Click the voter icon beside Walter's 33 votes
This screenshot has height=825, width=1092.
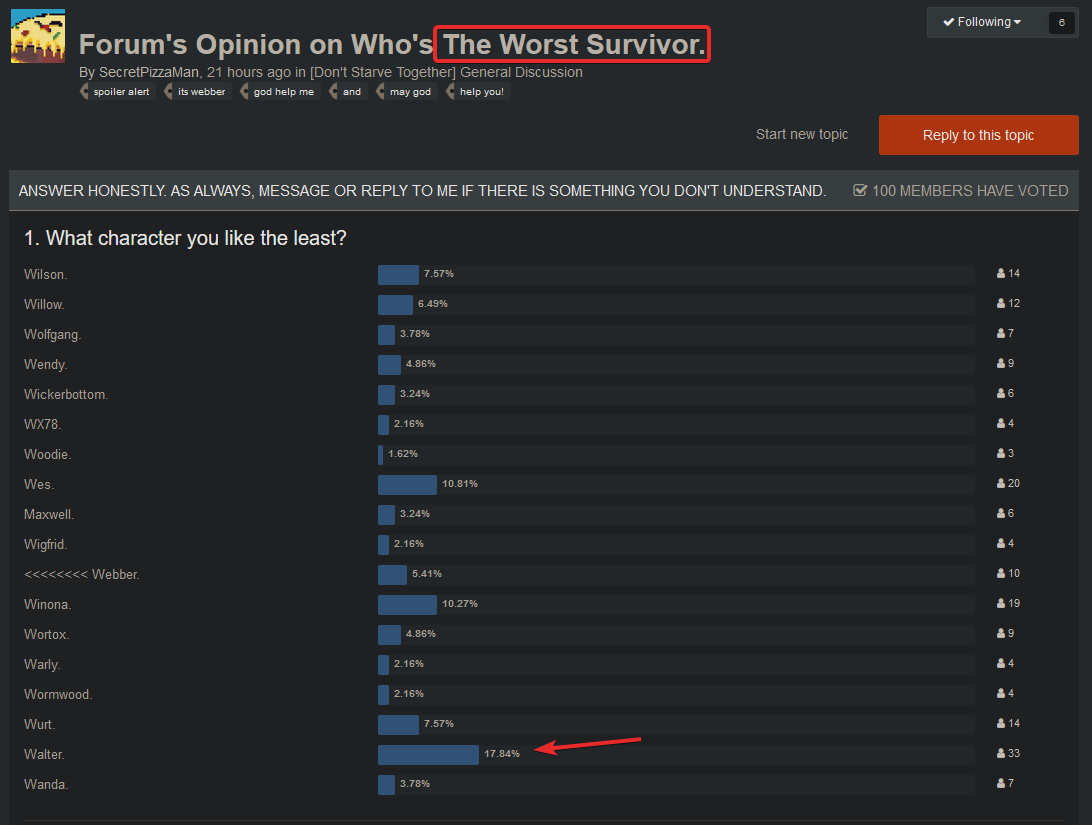tap(1000, 753)
